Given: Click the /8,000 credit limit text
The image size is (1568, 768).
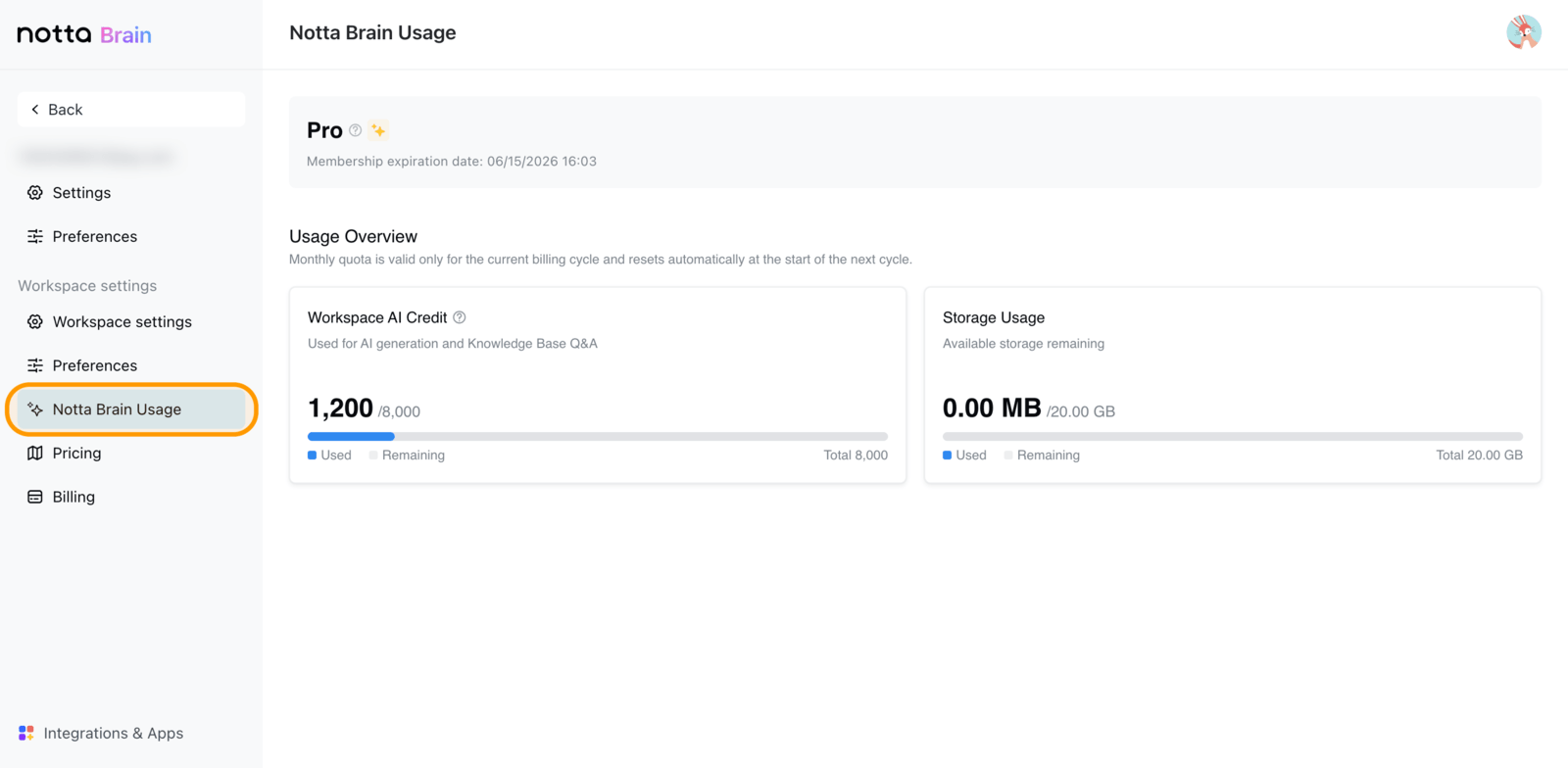Looking at the screenshot, I should pyautogui.click(x=399, y=411).
